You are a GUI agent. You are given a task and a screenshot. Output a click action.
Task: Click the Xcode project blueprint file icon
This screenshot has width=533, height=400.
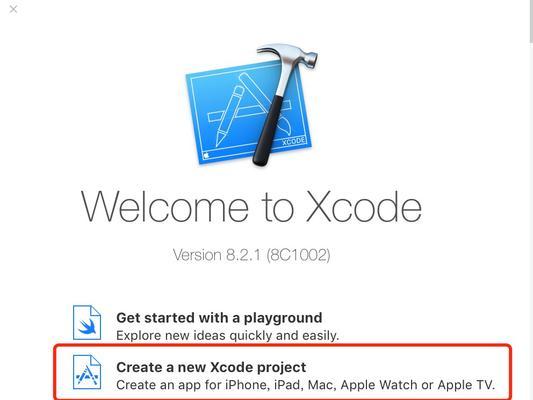coord(87,372)
